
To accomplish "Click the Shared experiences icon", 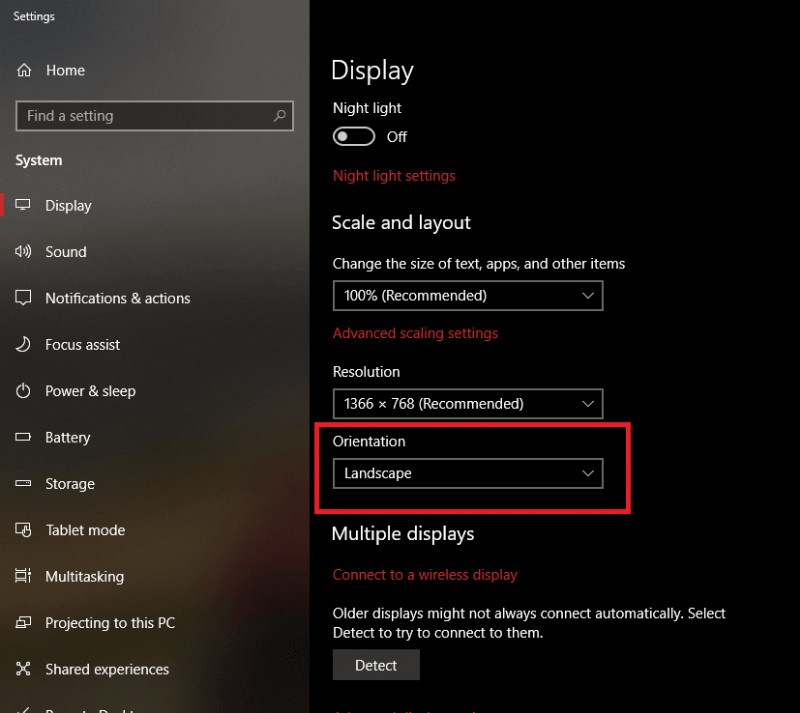I will click(x=23, y=669).
